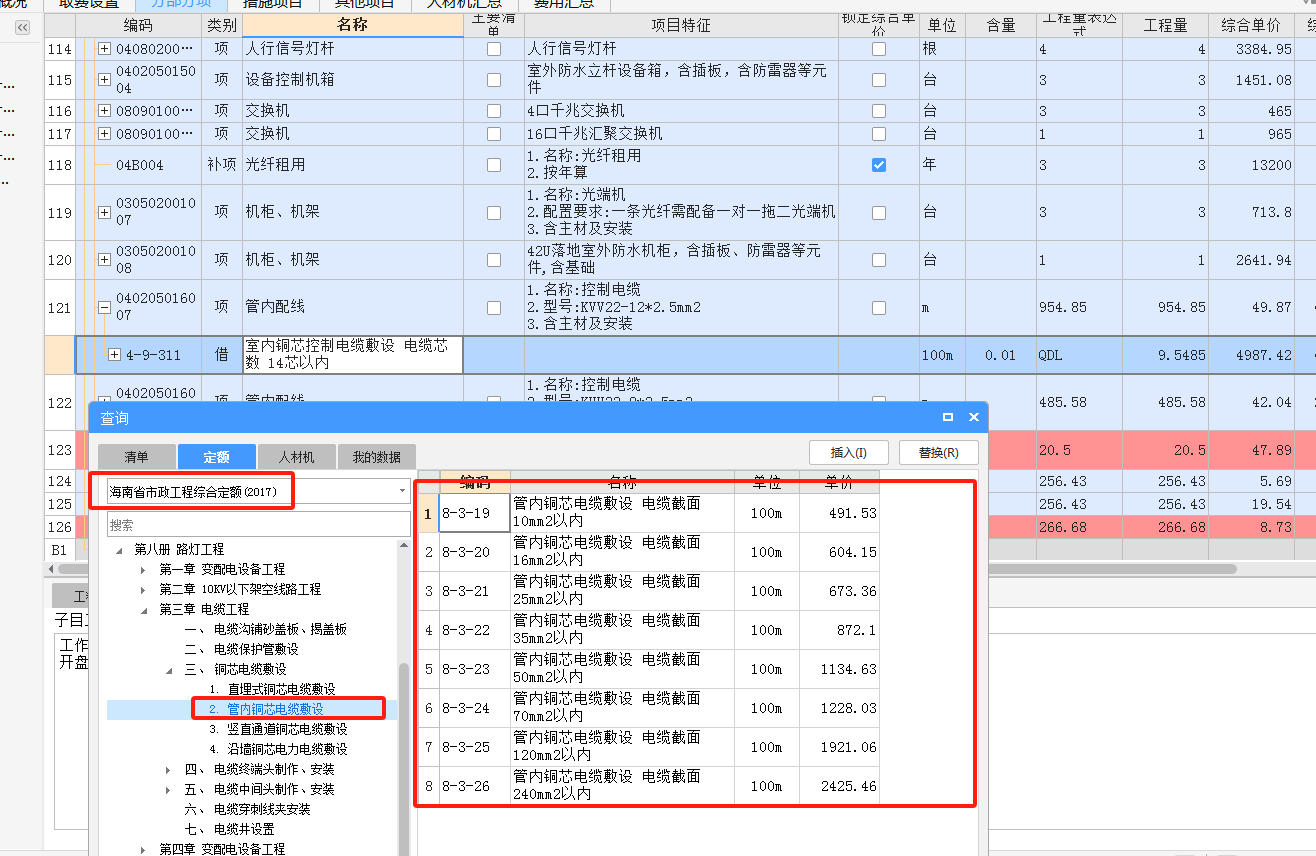Expand row 120 42U落地室外防水机柜 plus box
This screenshot has width=1316, height=856.
click(x=105, y=260)
